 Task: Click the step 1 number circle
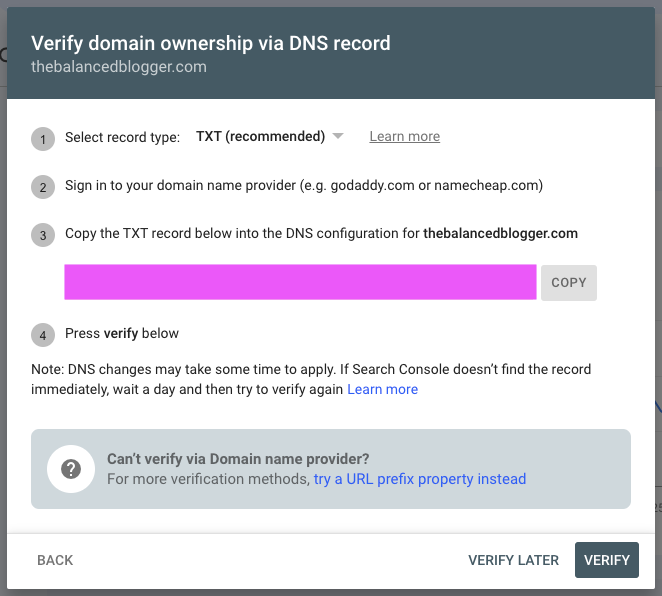point(43,138)
